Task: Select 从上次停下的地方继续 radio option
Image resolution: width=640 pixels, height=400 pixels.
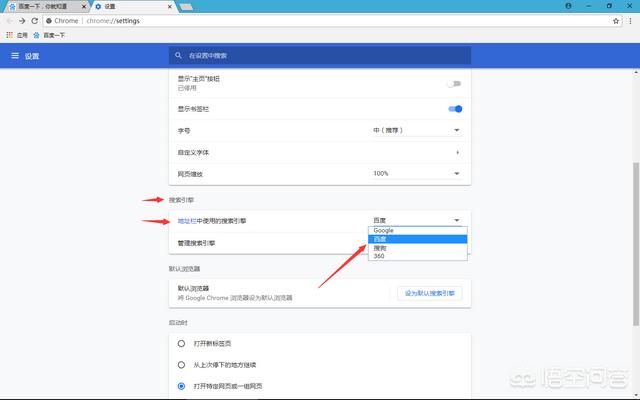Action: pos(181,365)
